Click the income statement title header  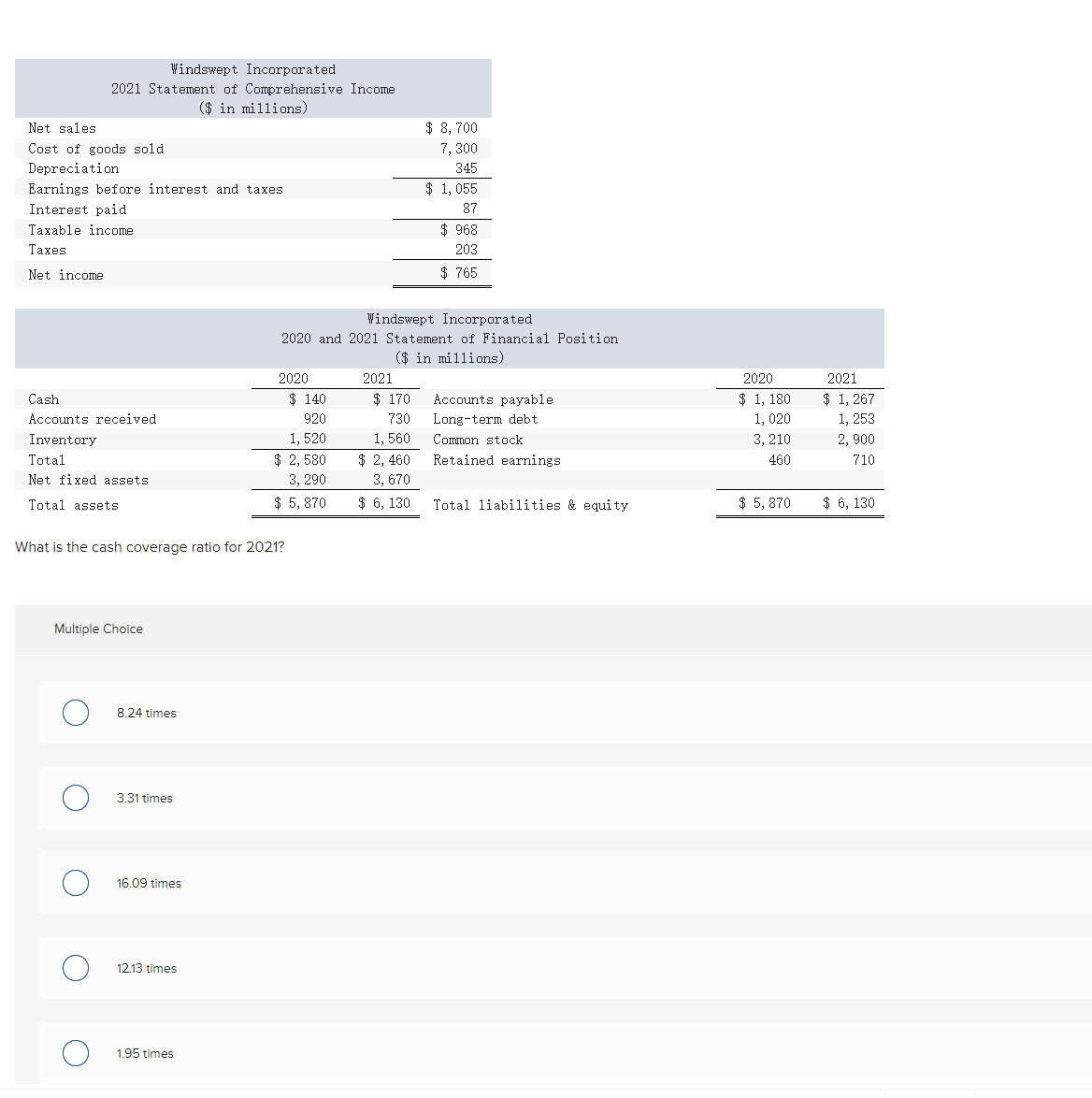click(x=252, y=88)
